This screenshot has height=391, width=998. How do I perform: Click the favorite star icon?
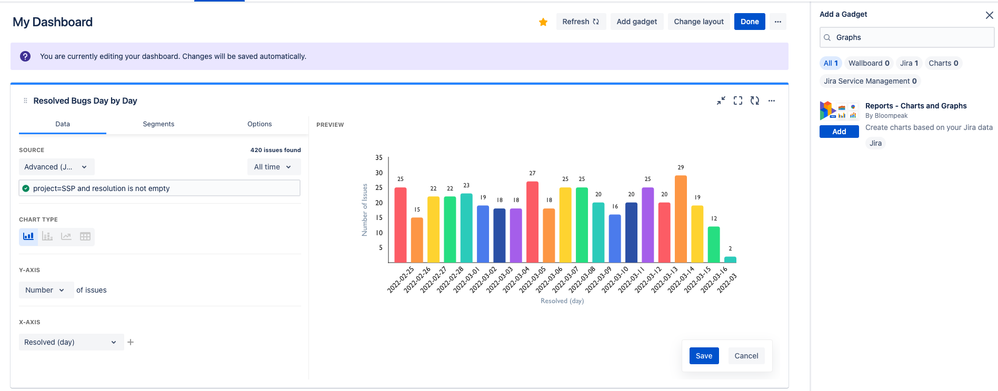click(x=543, y=22)
